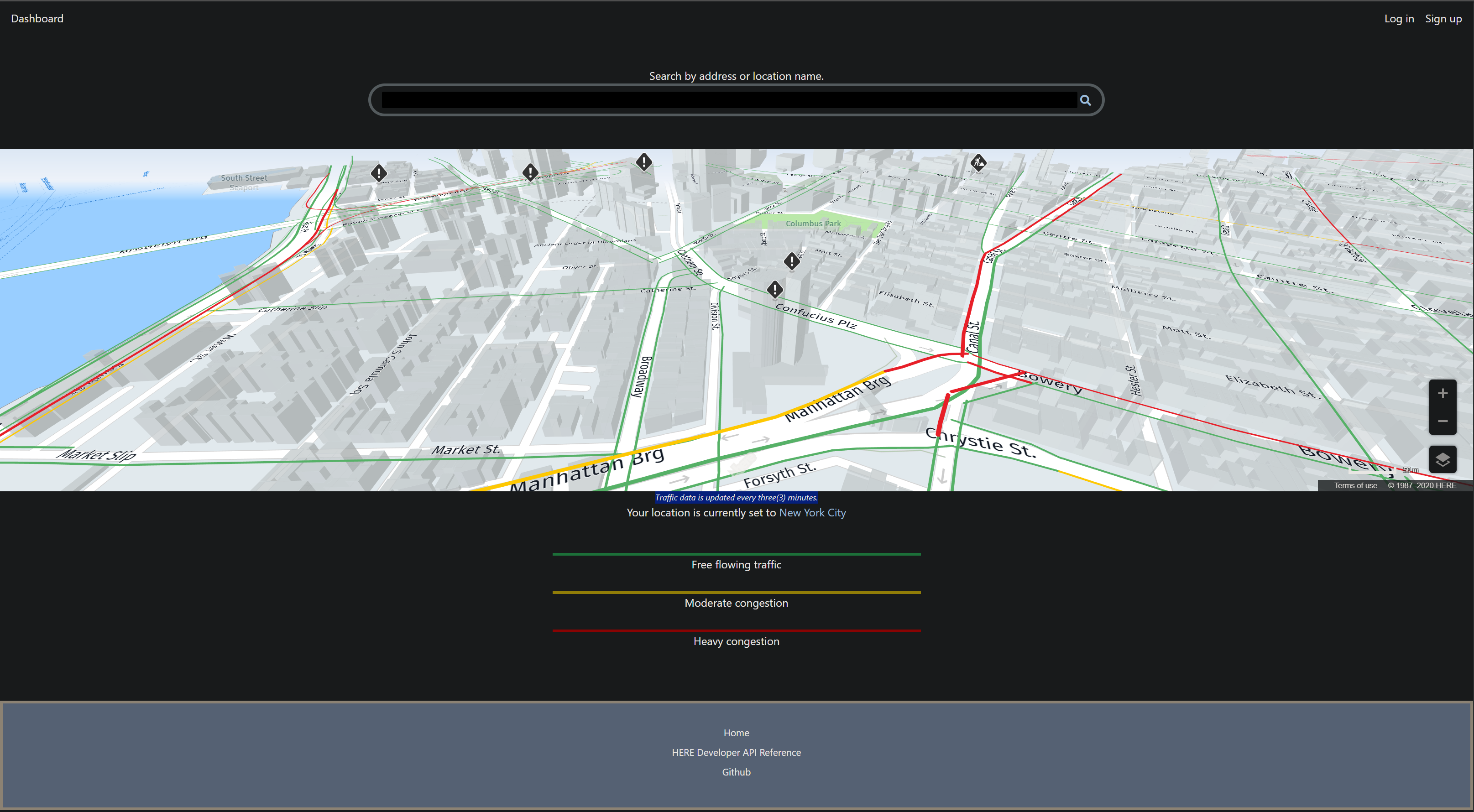The width and height of the screenshot is (1474, 812).
Task: Click incident marker right of South Street Seaport
Action: coord(379,173)
